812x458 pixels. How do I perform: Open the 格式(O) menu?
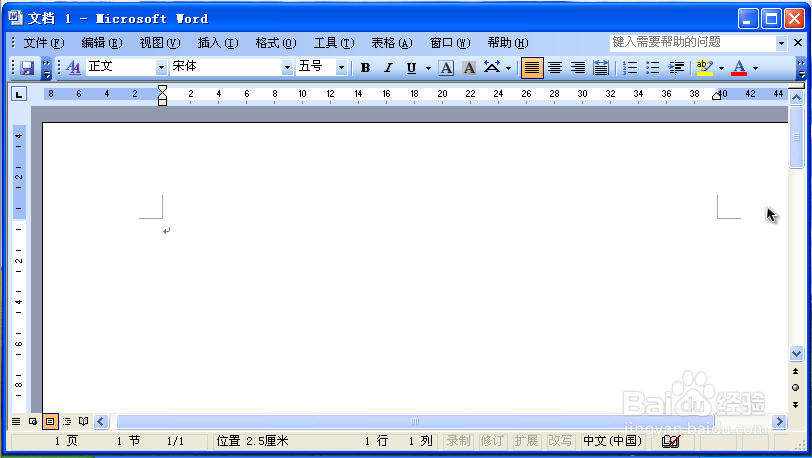pos(276,42)
